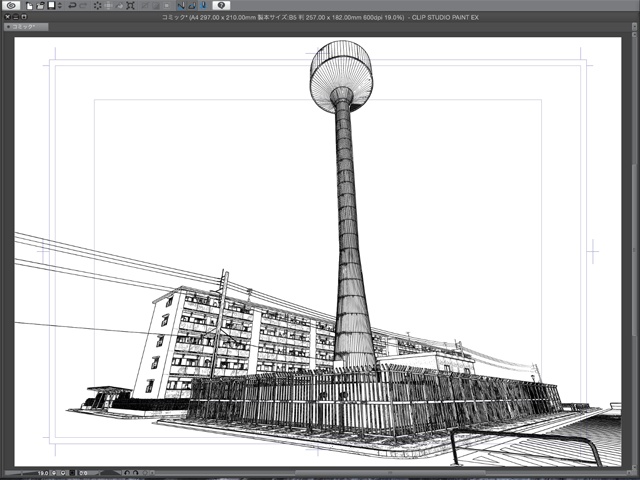
Task: Adjust the zoom slider in status bar
Action: tap(20, 473)
